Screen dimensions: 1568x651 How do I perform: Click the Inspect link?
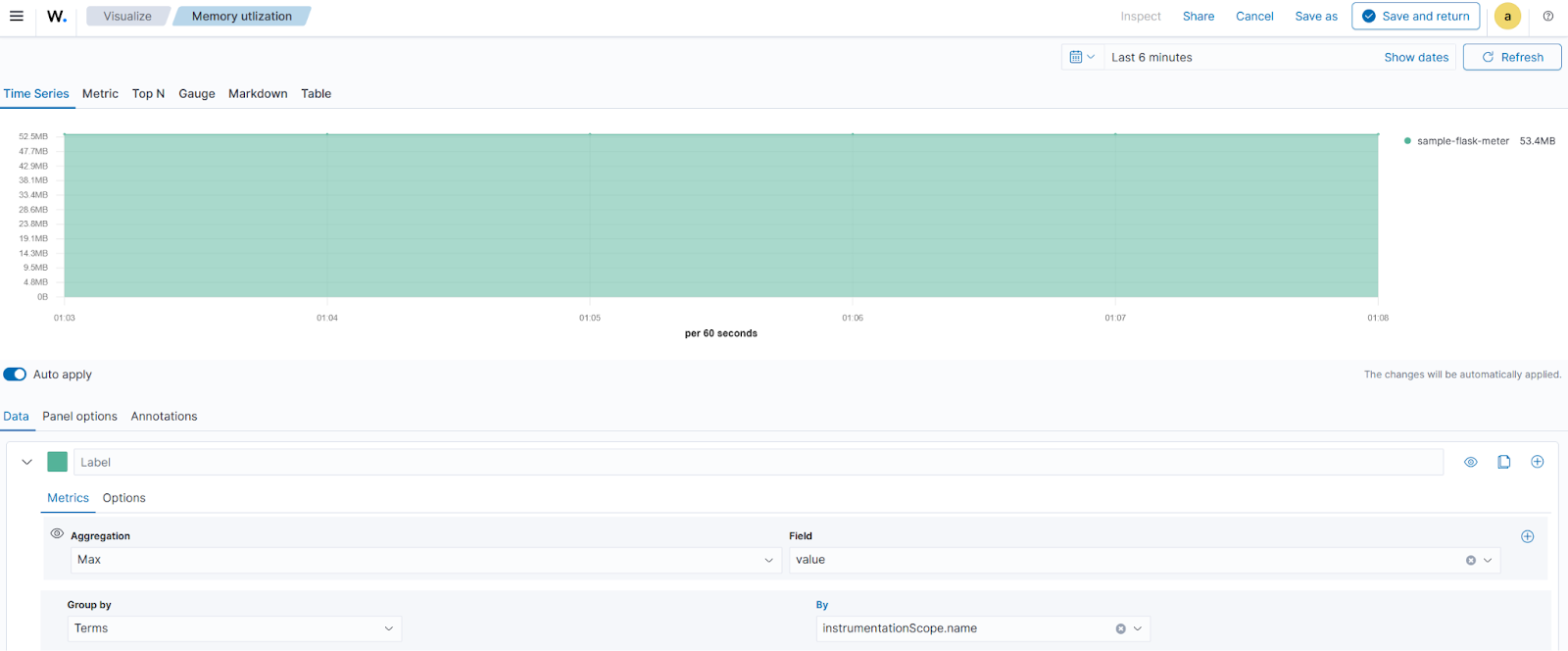coord(1141,17)
